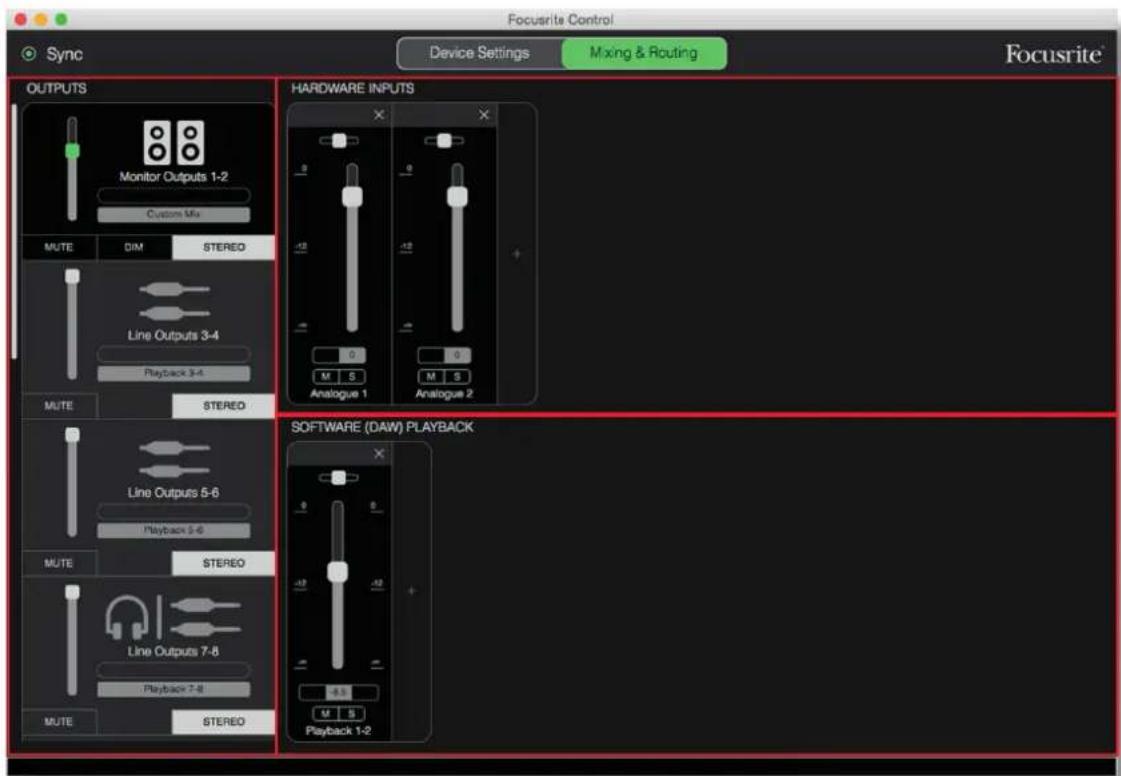The height and width of the screenshot is (776, 1121).
Task: Click the Line Outputs 5-6 name field
Action: pyautogui.click(x=174, y=511)
